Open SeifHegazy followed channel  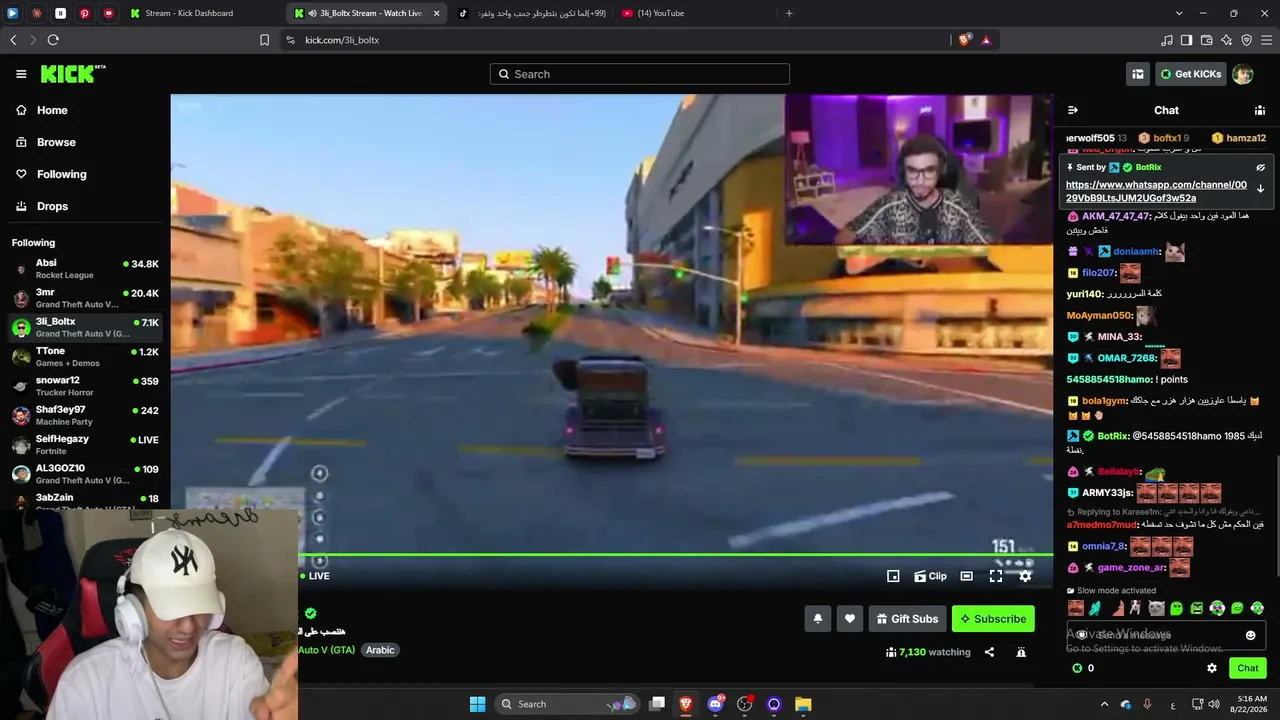86,444
